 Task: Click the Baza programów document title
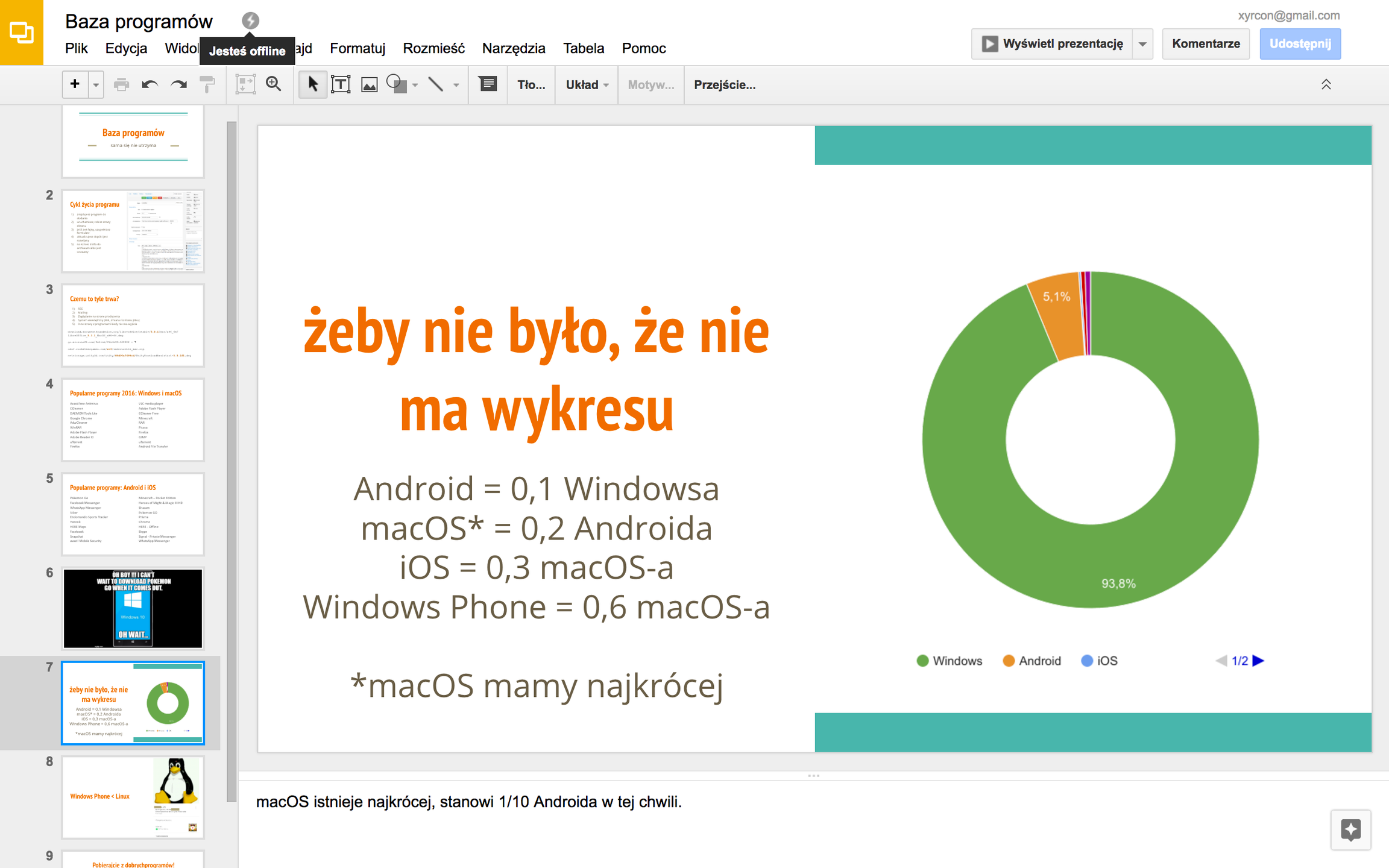pyautogui.click(x=139, y=21)
